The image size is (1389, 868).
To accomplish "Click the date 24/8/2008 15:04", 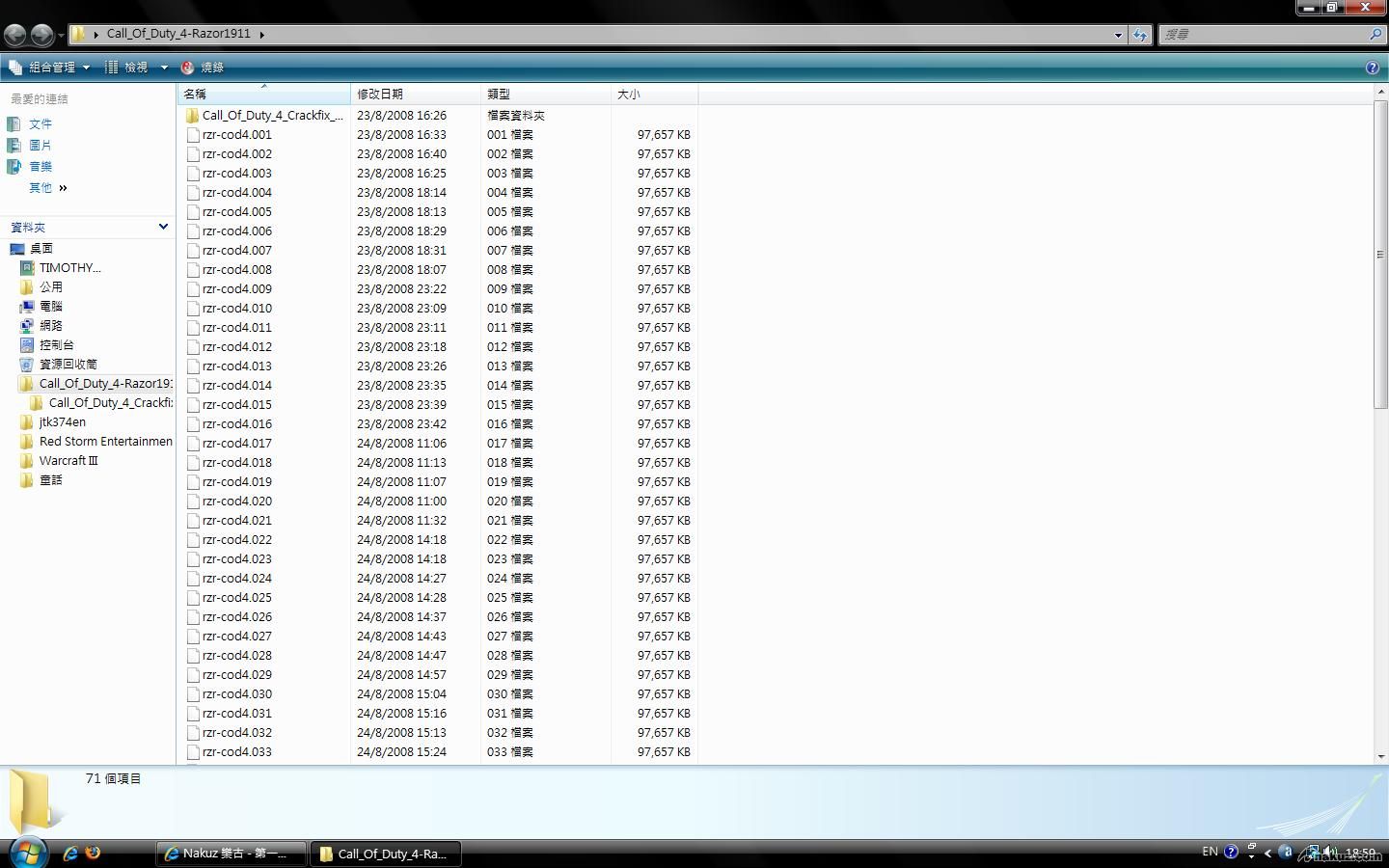I will coord(401,694).
